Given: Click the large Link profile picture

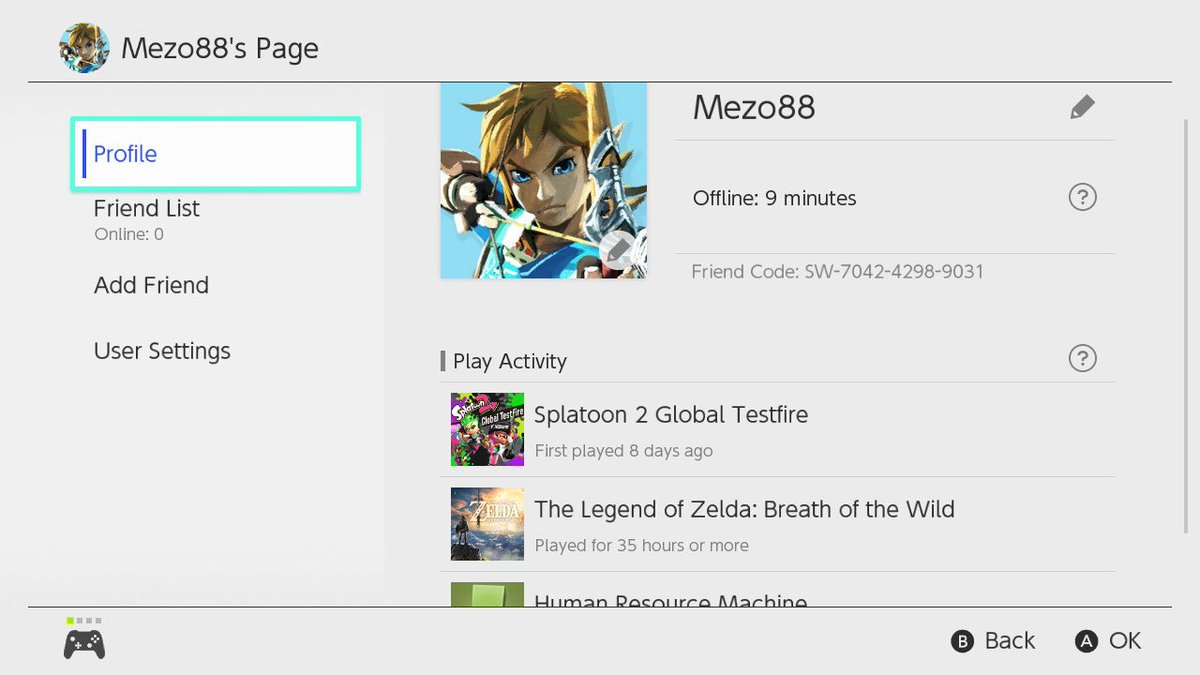Looking at the screenshot, I should 543,181.
